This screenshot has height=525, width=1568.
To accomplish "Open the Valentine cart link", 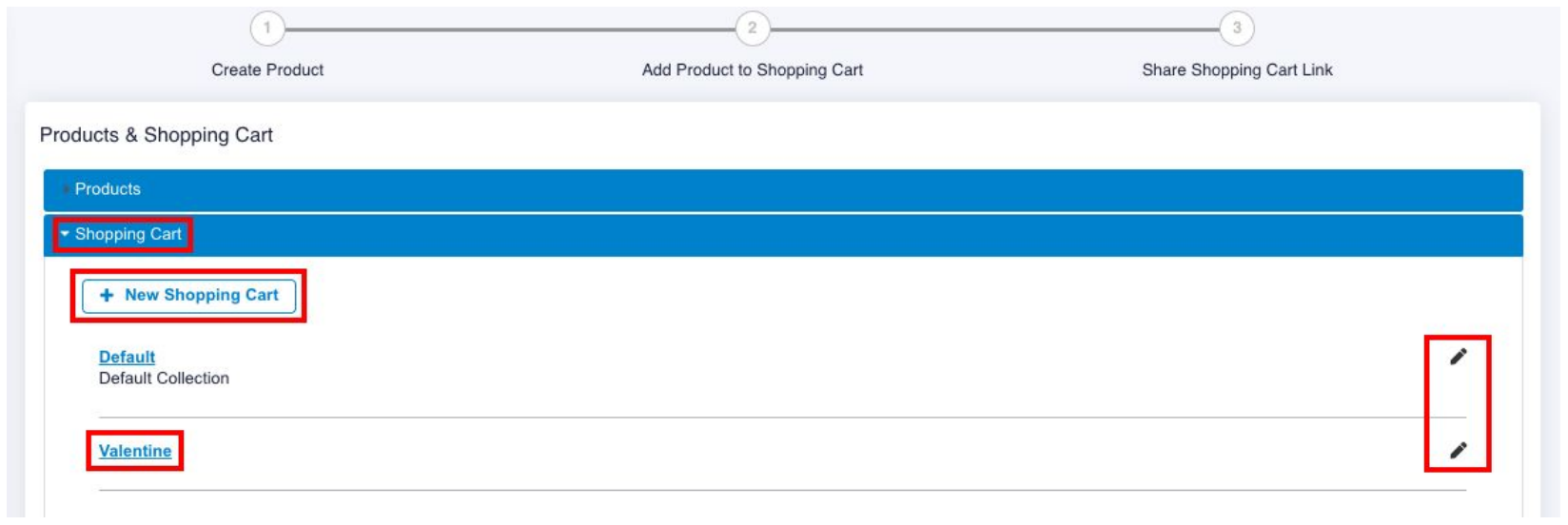I will tap(135, 451).
